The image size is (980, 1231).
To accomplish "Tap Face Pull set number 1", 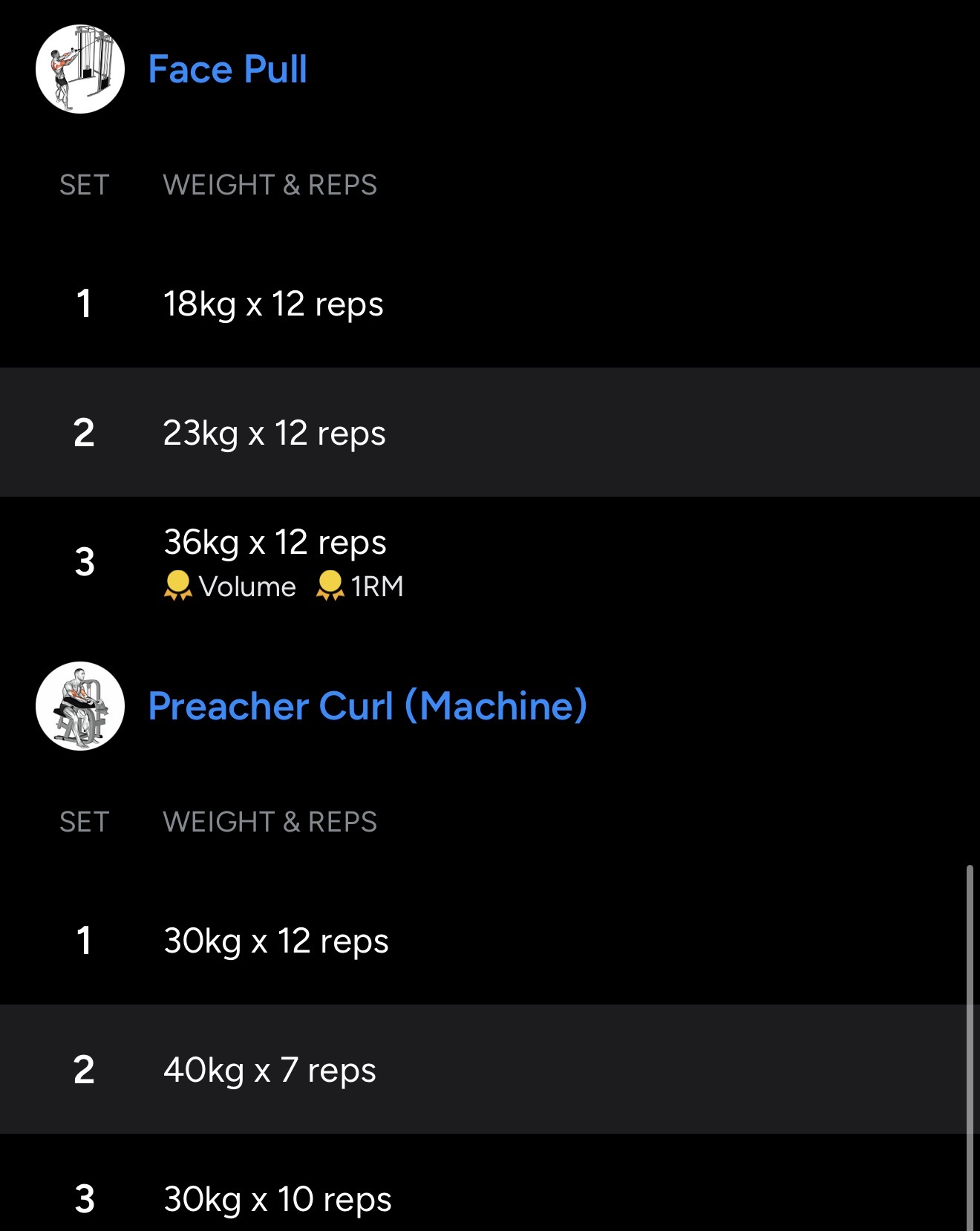I will [x=84, y=304].
